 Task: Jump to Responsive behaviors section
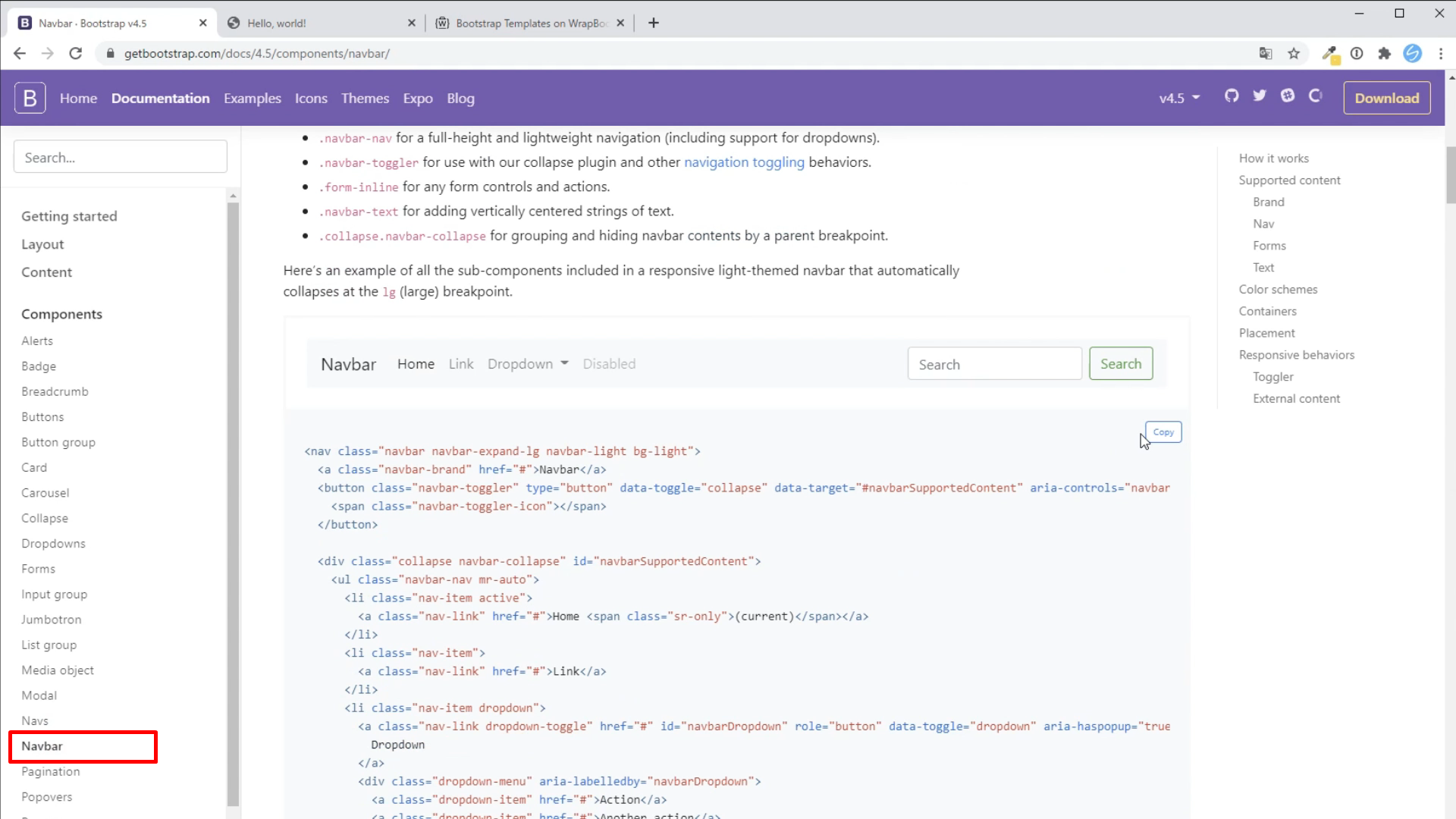click(1296, 355)
